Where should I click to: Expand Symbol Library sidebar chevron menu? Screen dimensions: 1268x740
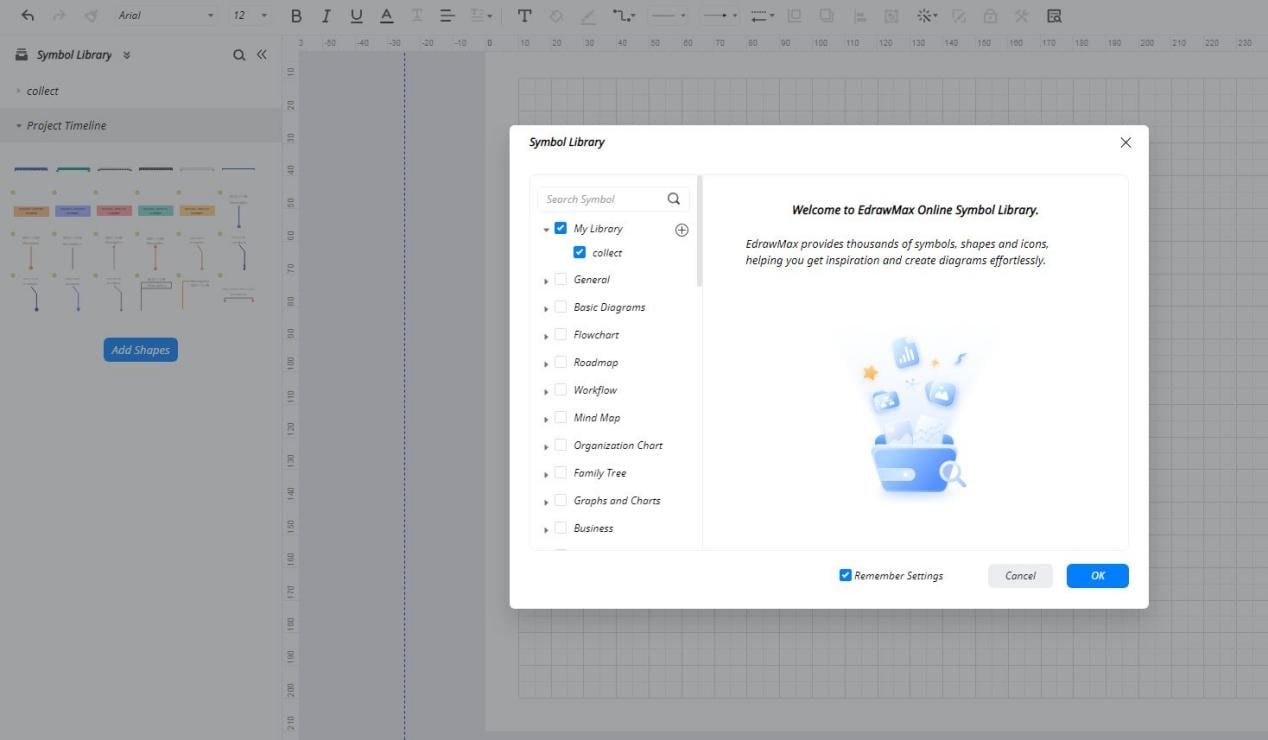tap(127, 55)
